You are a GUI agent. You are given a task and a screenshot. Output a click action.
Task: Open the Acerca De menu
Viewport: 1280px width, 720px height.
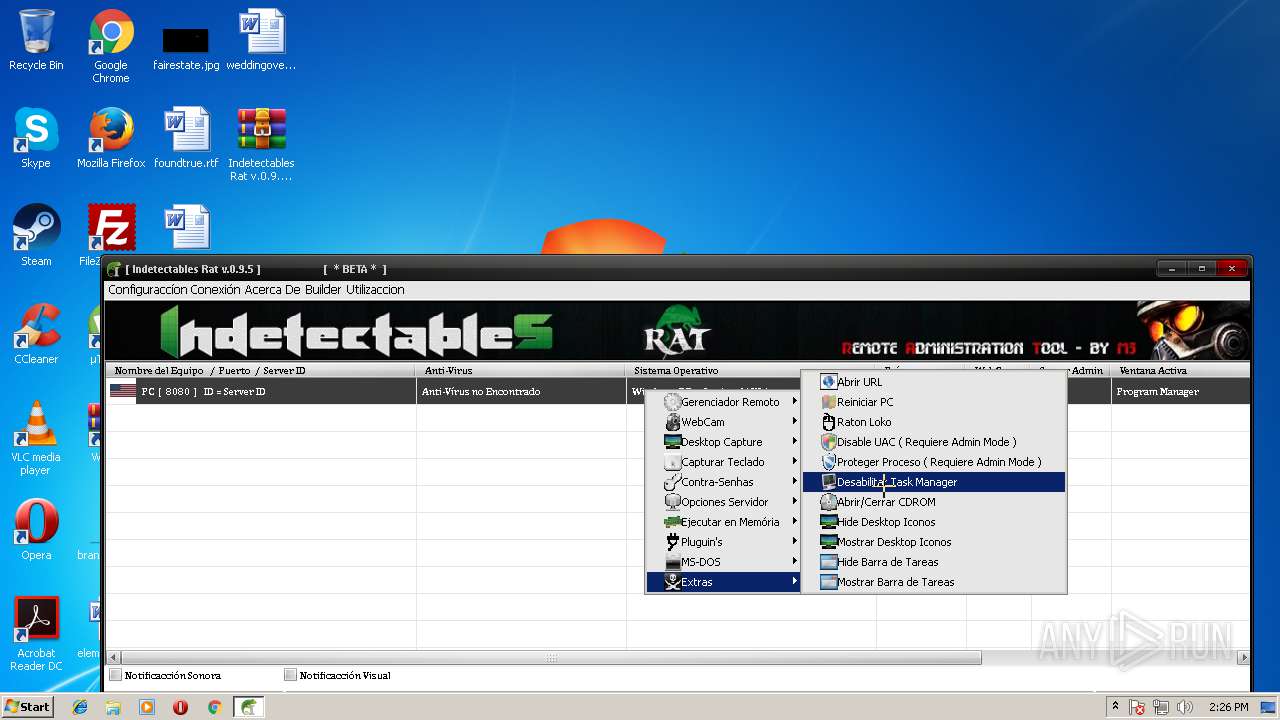tap(272, 290)
